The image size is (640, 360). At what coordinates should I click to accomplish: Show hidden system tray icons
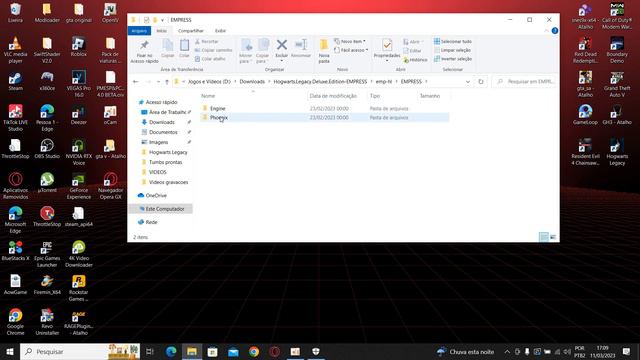pos(507,351)
